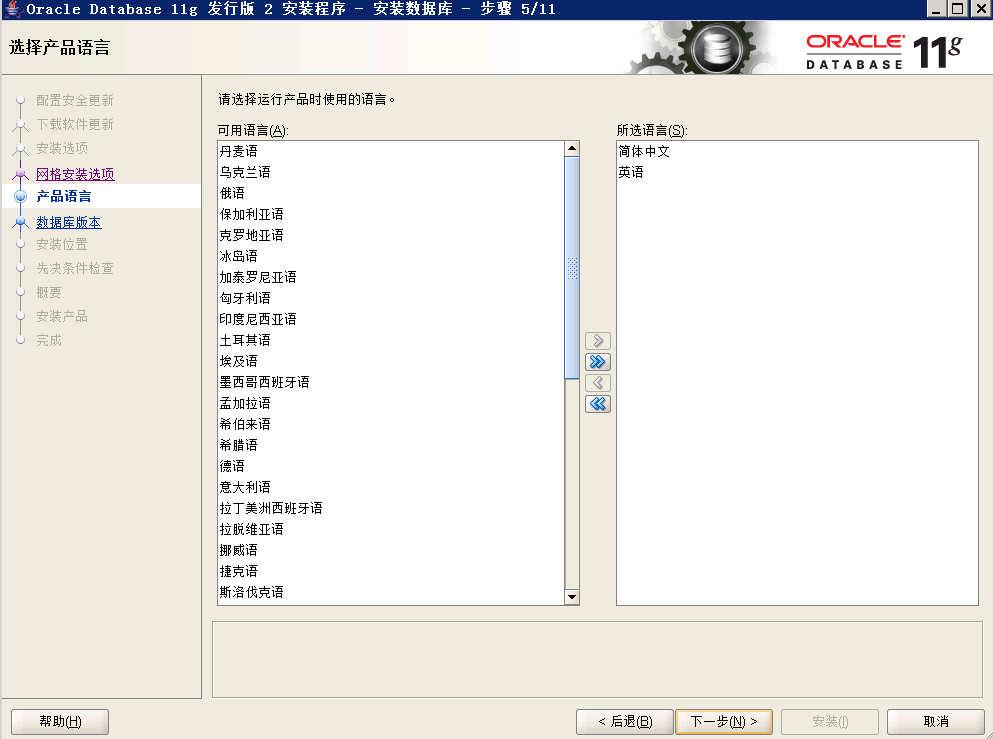This screenshot has height=739, width=993.
Task: Click the available languages scrollbar thumb
Action: tap(572, 268)
